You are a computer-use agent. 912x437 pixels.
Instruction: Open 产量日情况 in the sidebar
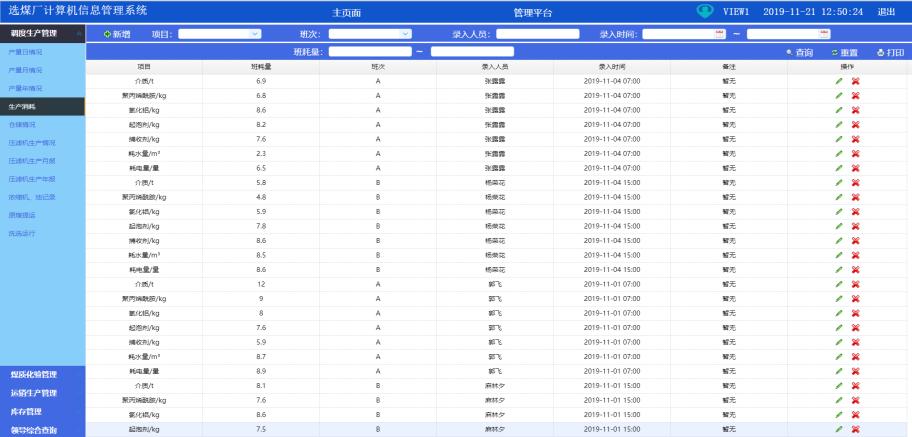coord(26,52)
